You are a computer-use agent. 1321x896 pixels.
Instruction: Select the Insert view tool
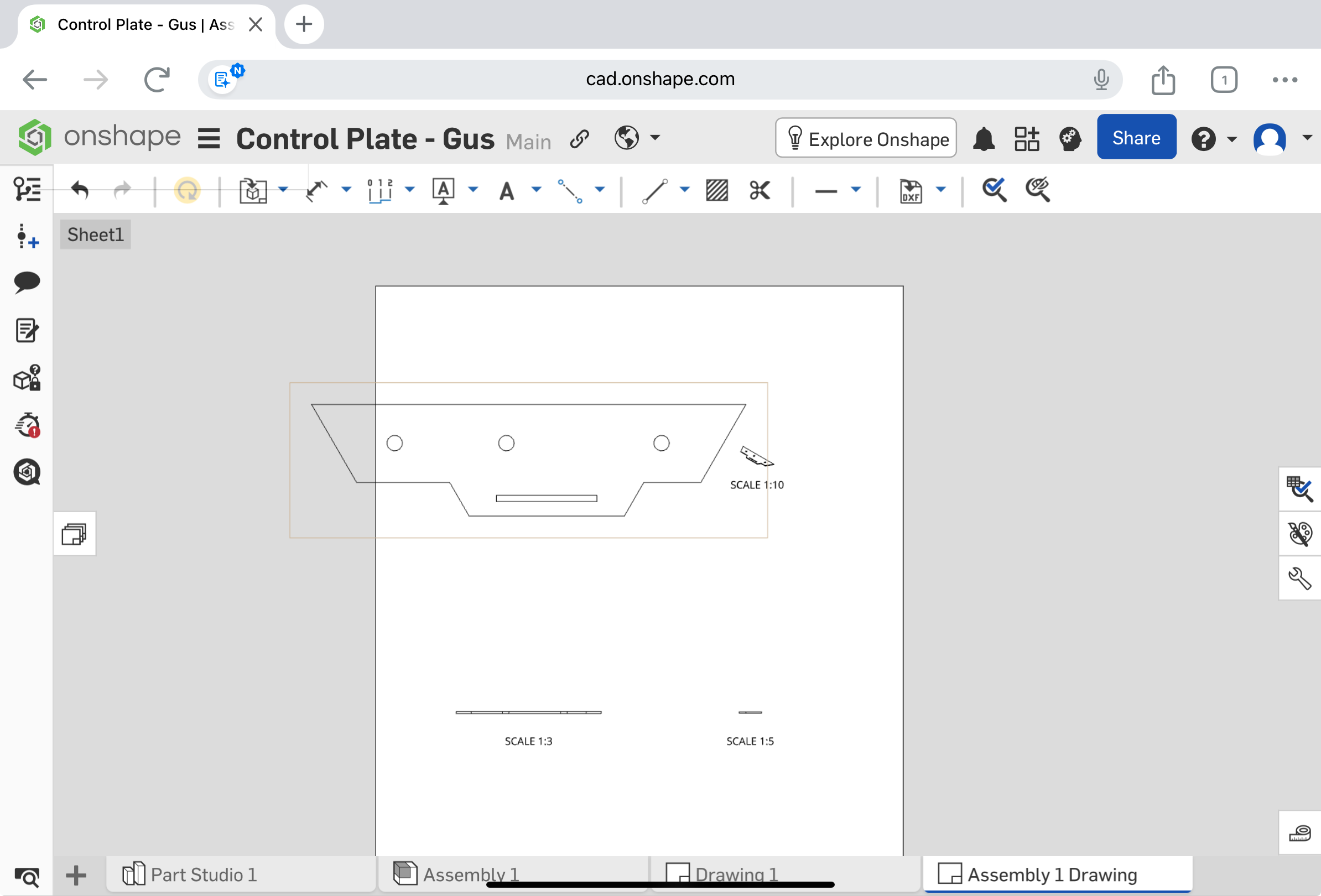pos(253,190)
